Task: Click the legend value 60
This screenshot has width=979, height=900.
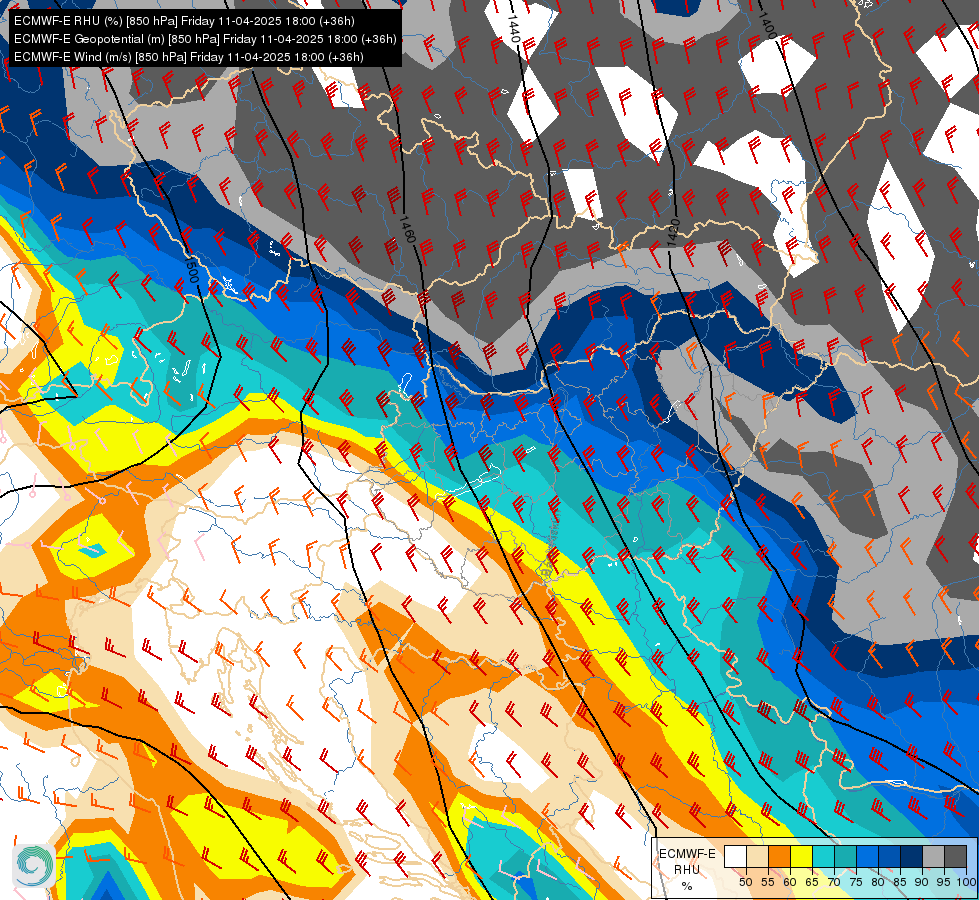Action: pyautogui.click(x=790, y=883)
